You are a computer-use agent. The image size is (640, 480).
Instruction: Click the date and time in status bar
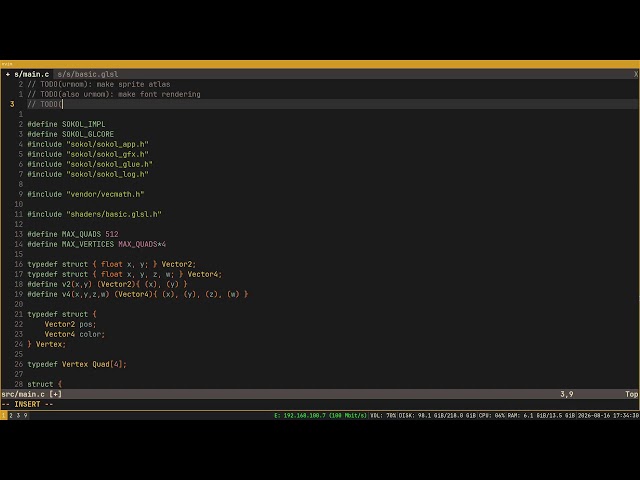[608, 416]
